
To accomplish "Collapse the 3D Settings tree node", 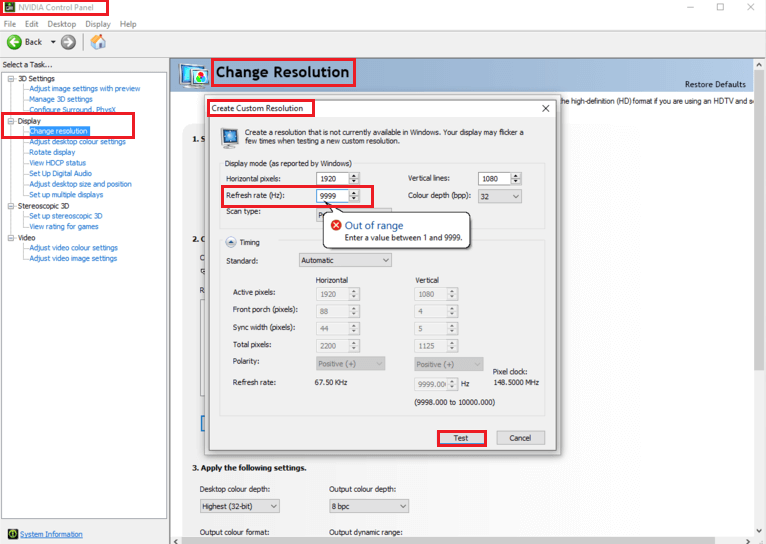I will 11,79.
